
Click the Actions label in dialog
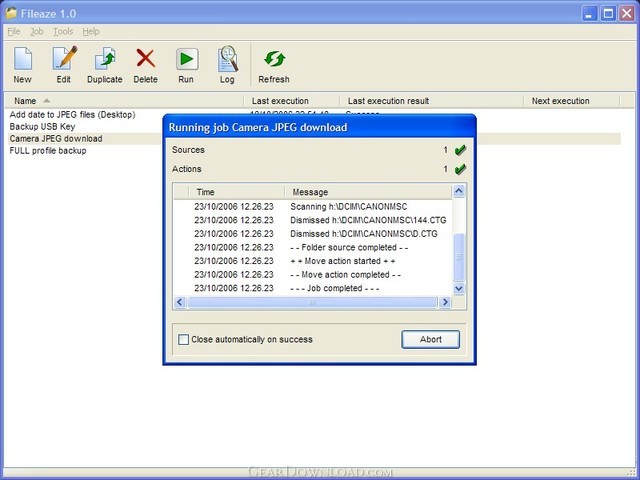tap(187, 169)
